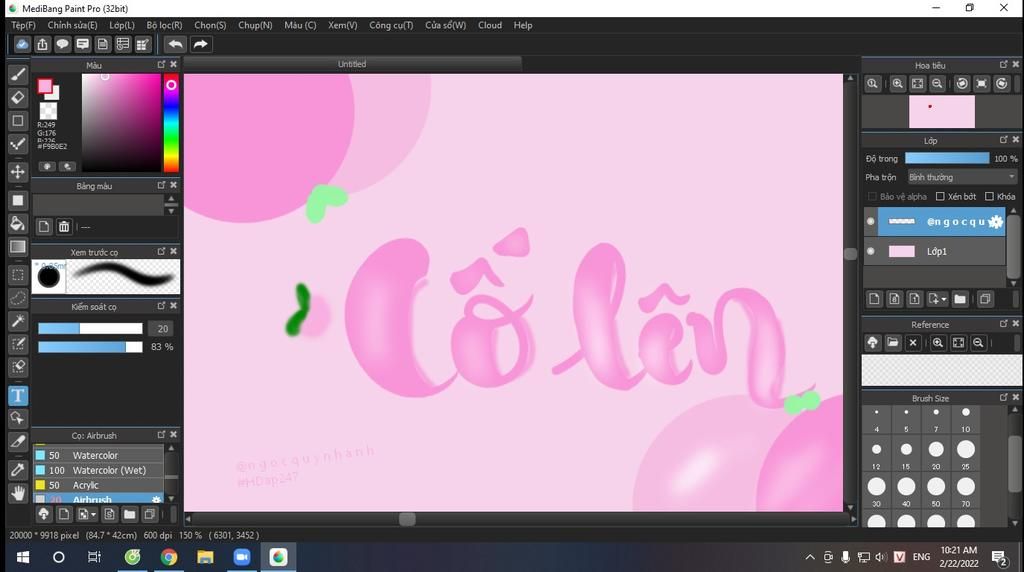
Task: Open the Tệp(F) menu
Action: pyautogui.click(x=23, y=25)
